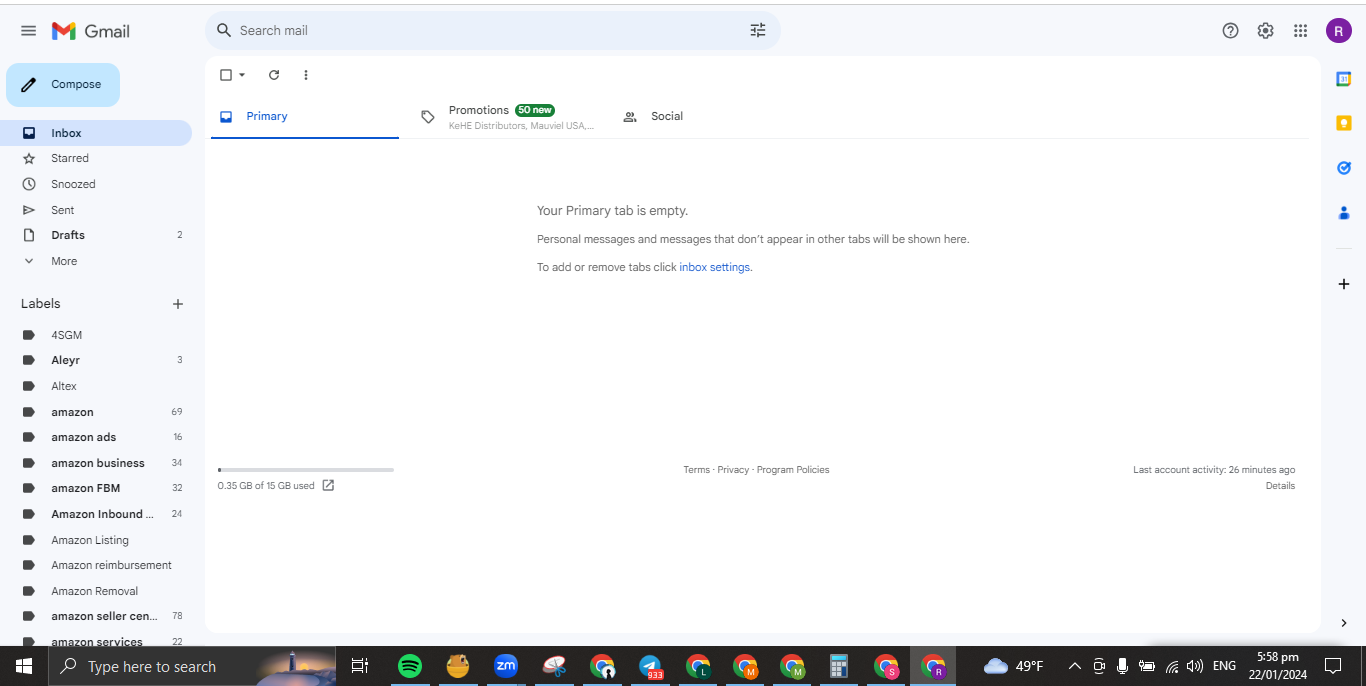Tick the select-all messages checkbox

[x=226, y=75]
